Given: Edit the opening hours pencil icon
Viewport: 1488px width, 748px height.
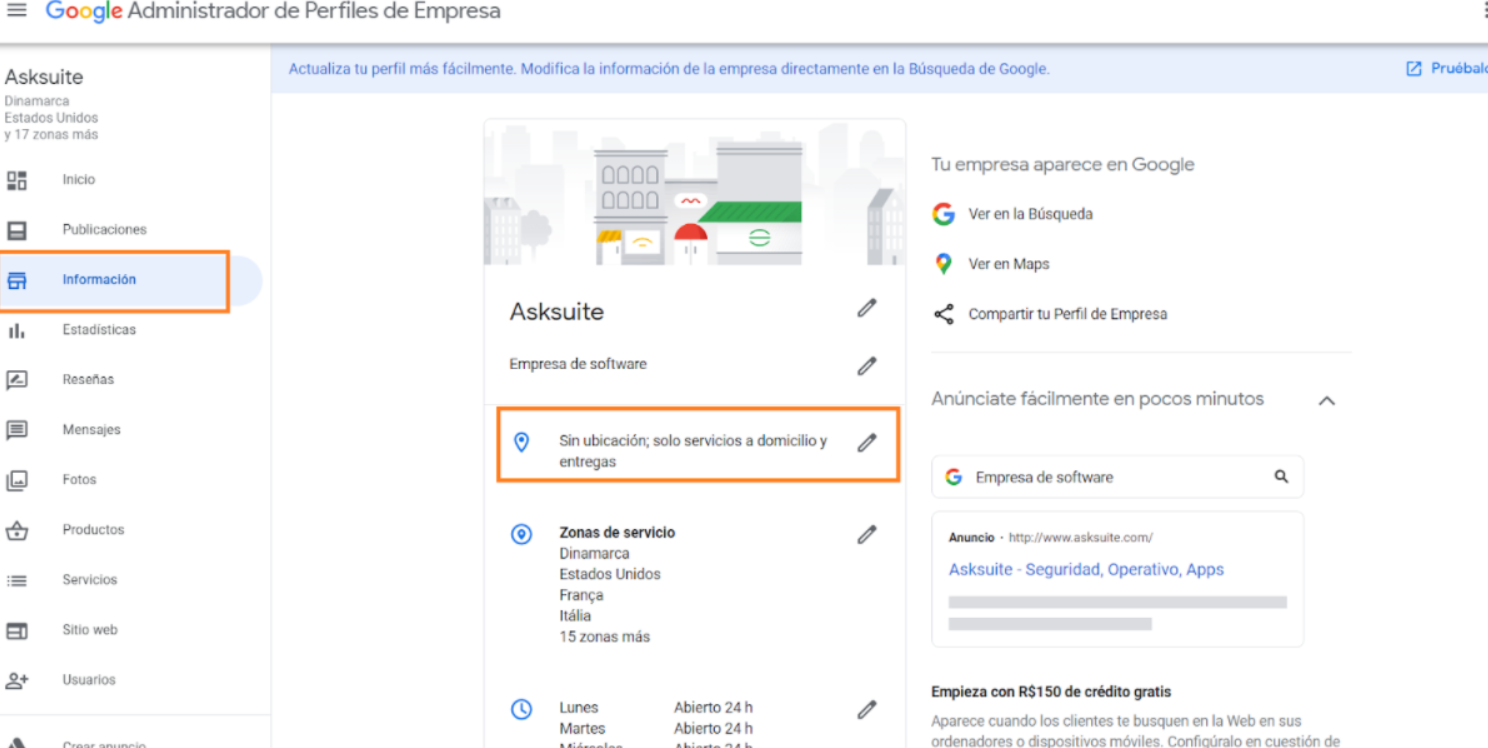Looking at the screenshot, I should [x=866, y=710].
